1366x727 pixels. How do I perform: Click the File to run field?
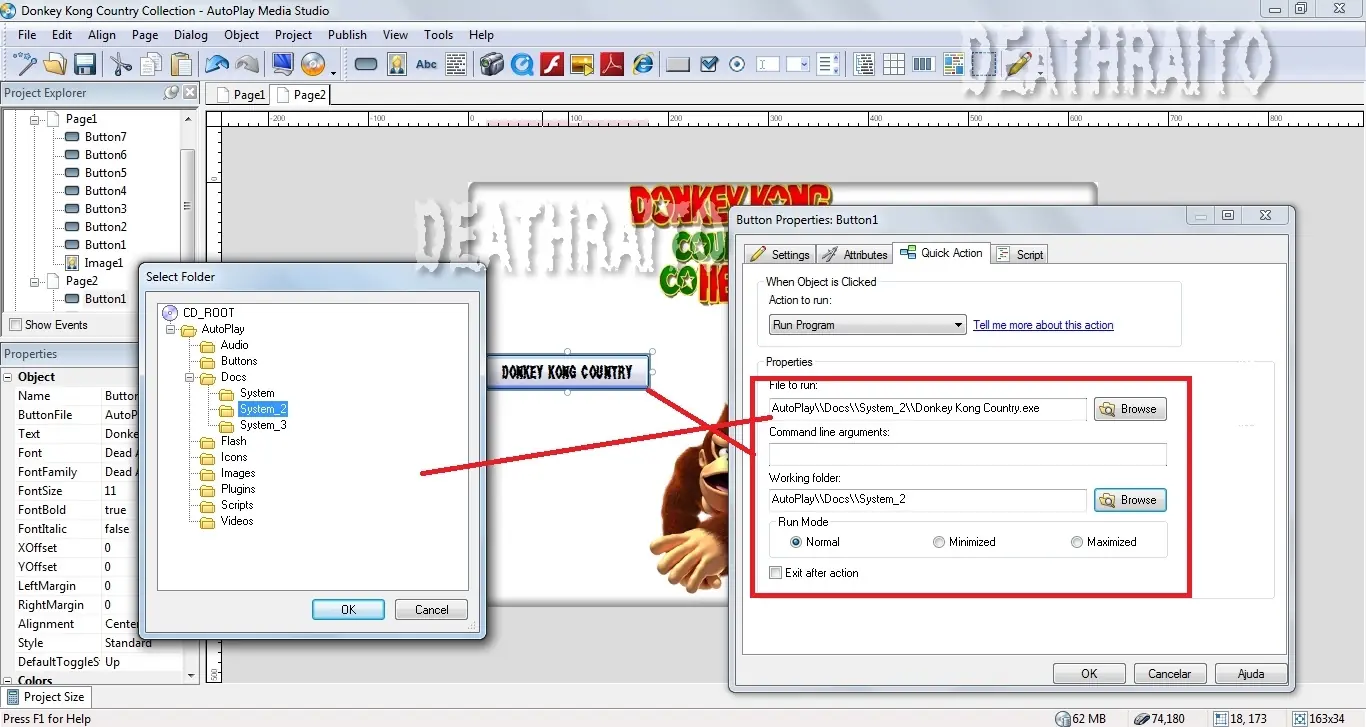click(927, 408)
